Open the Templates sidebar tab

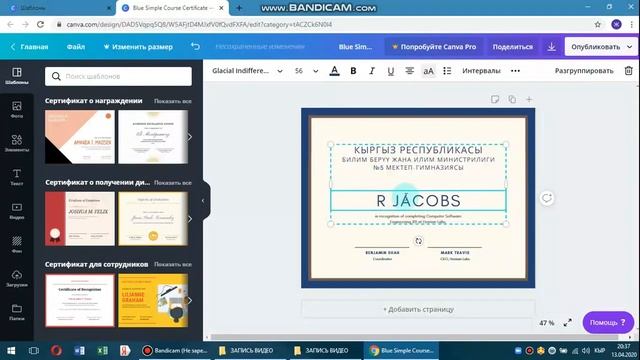[x=17, y=76]
